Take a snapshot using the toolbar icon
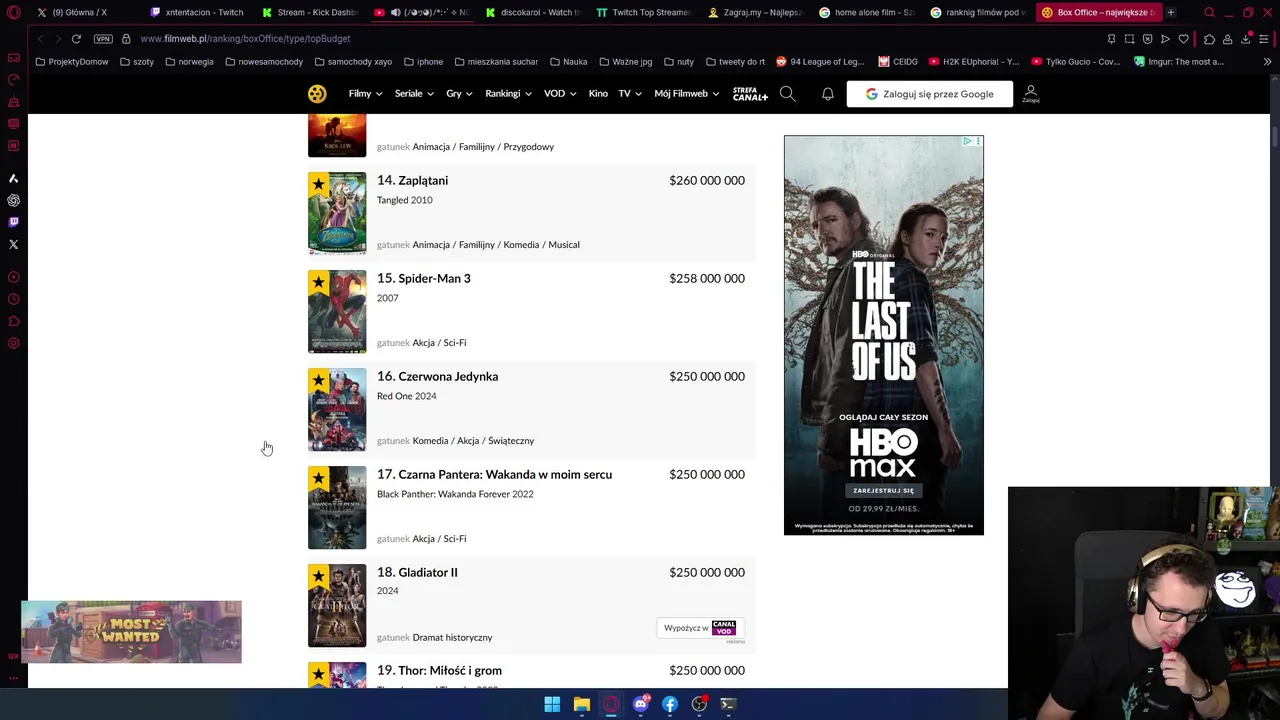This screenshot has width=1280, height=720. pos(1129,38)
